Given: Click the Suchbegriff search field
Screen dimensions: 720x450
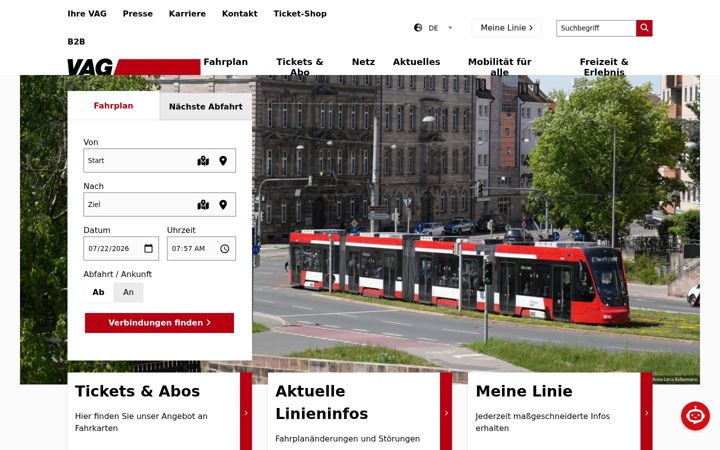Looking at the screenshot, I should click(596, 28).
